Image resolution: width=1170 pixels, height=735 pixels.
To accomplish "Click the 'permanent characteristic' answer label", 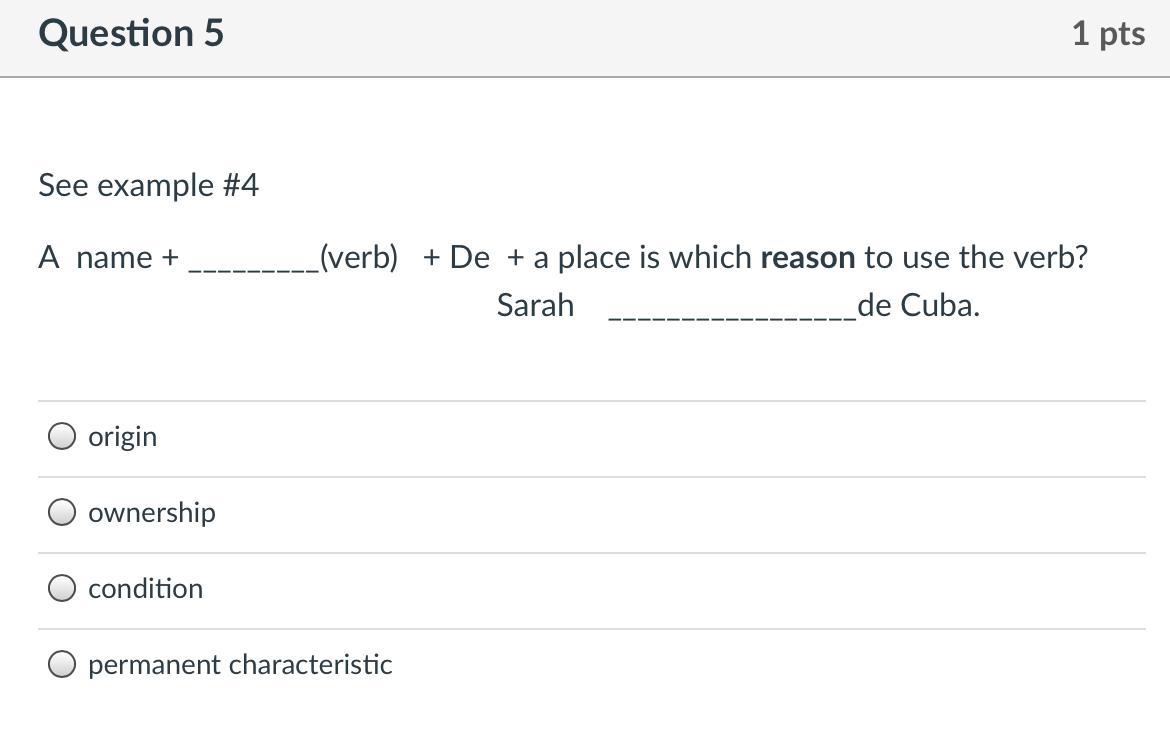I will (240, 664).
